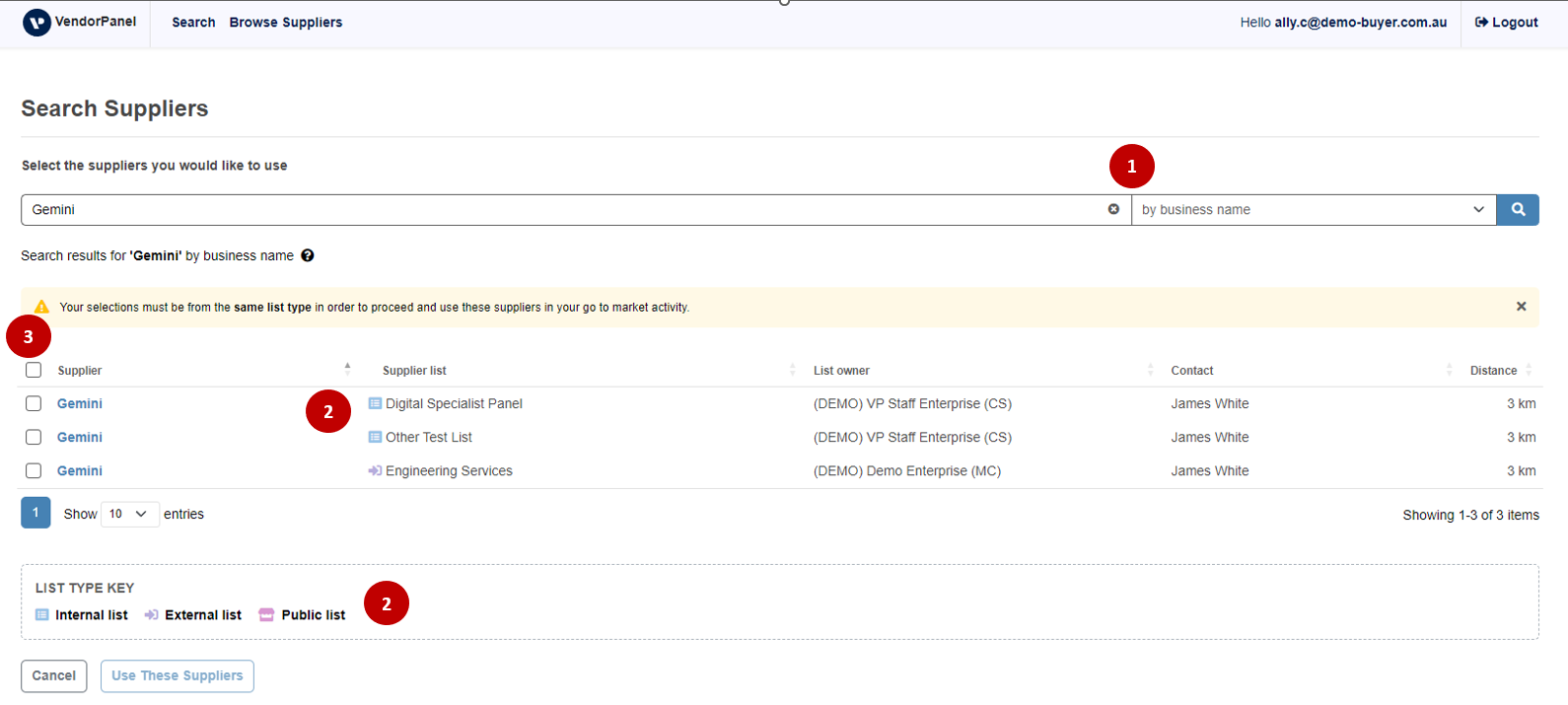Click the internal list icon beside Other Test List
Screen dimensions: 1568x705
click(375, 437)
